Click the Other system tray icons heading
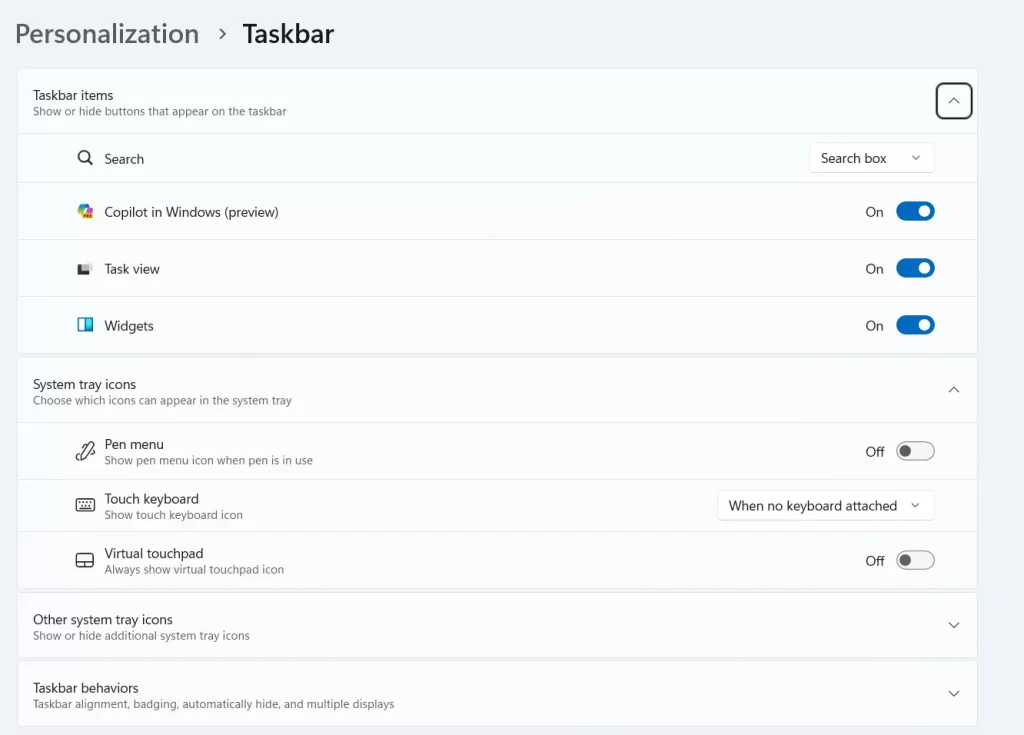The width and height of the screenshot is (1024, 735). tap(103, 619)
